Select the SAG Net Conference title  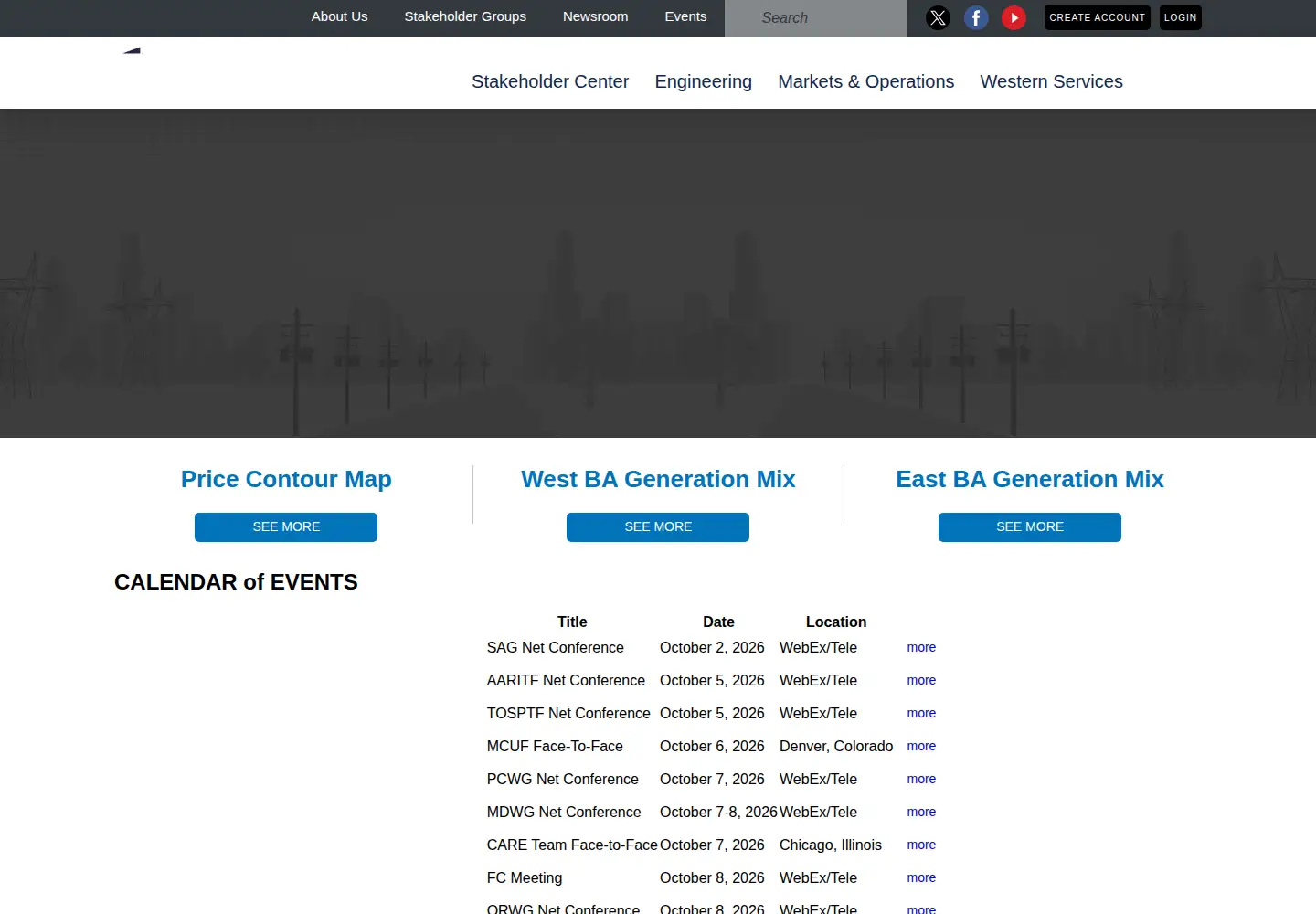[x=556, y=647]
